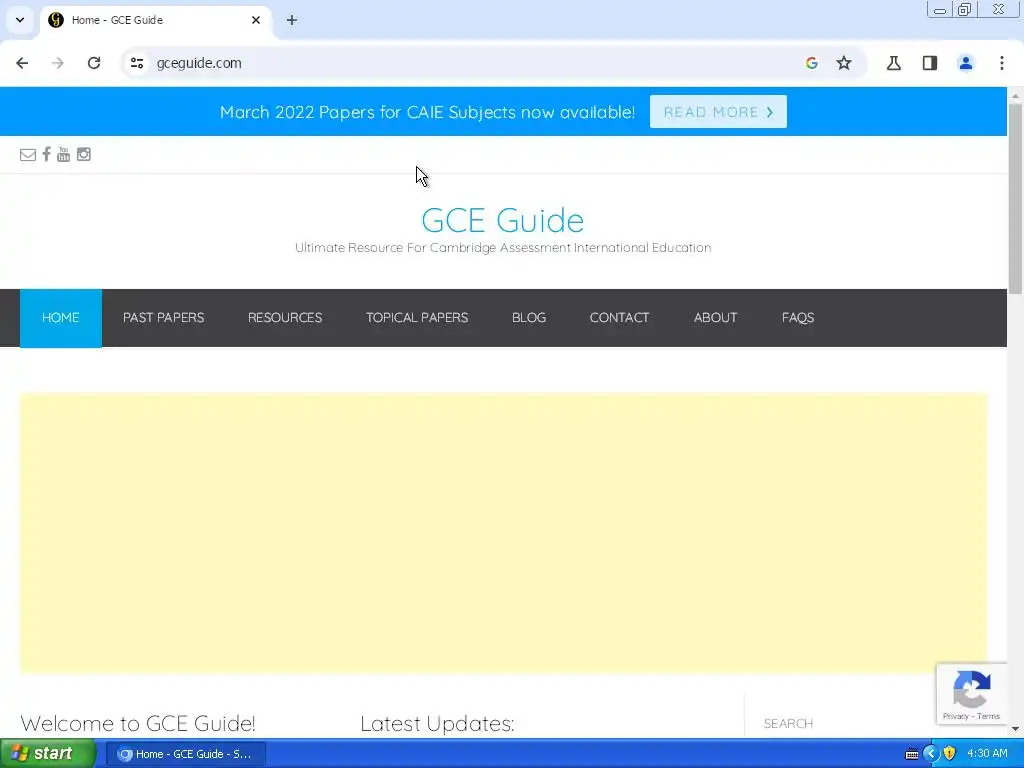Click the reCAPTCHA badge
Viewport: 1024px width, 768px height.
pyautogui.click(x=972, y=694)
